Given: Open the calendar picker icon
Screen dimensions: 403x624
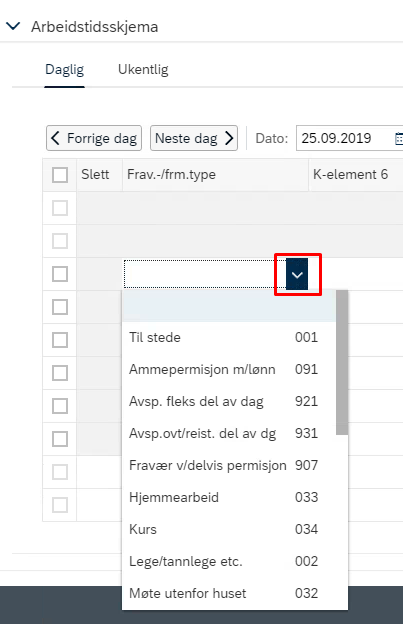Looking at the screenshot, I should tap(398, 138).
